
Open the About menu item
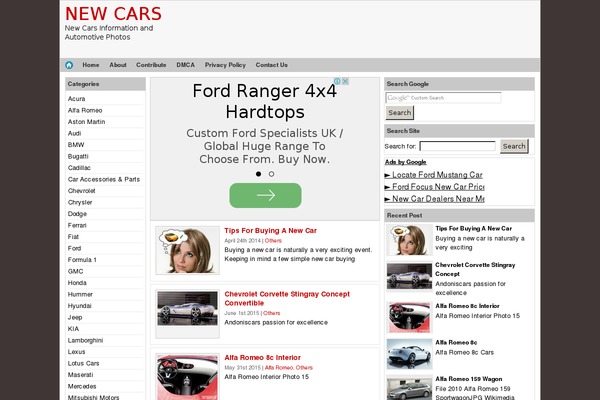[x=118, y=65]
